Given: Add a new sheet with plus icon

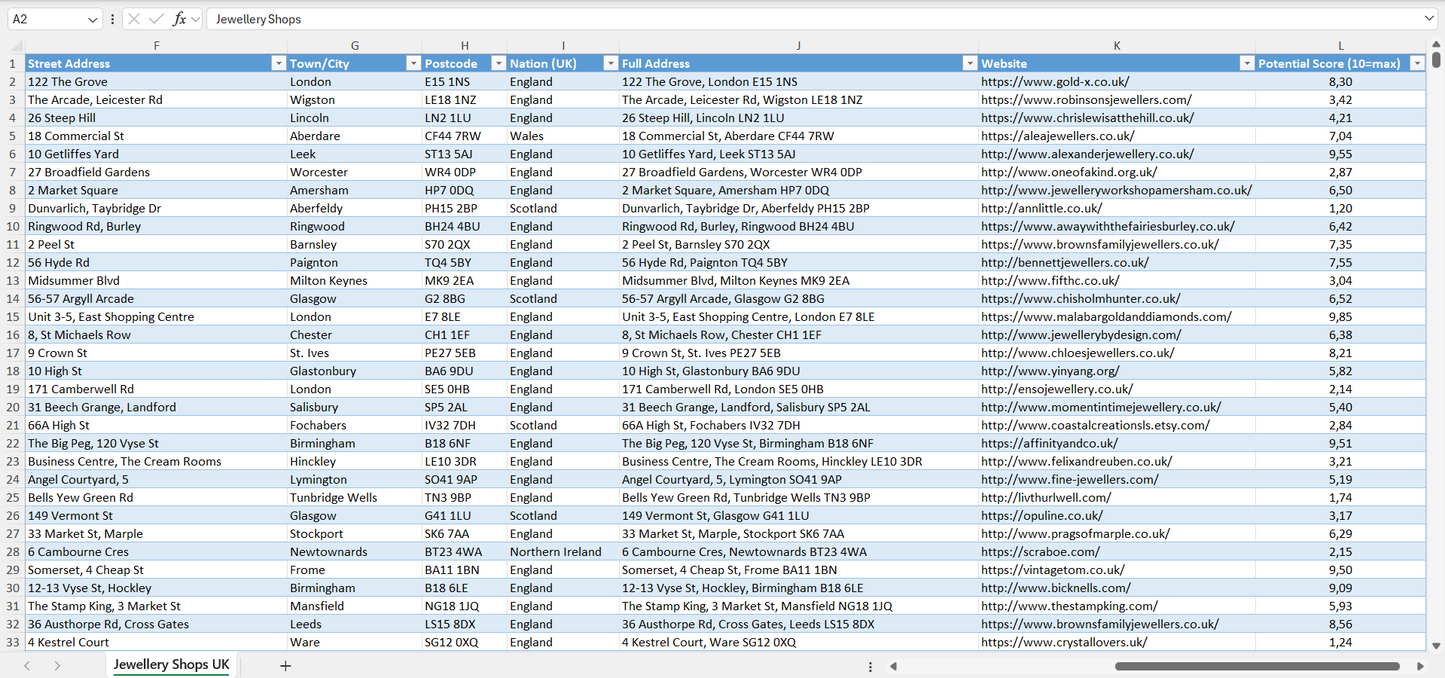Looking at the screenshot, I should [285, 666].
